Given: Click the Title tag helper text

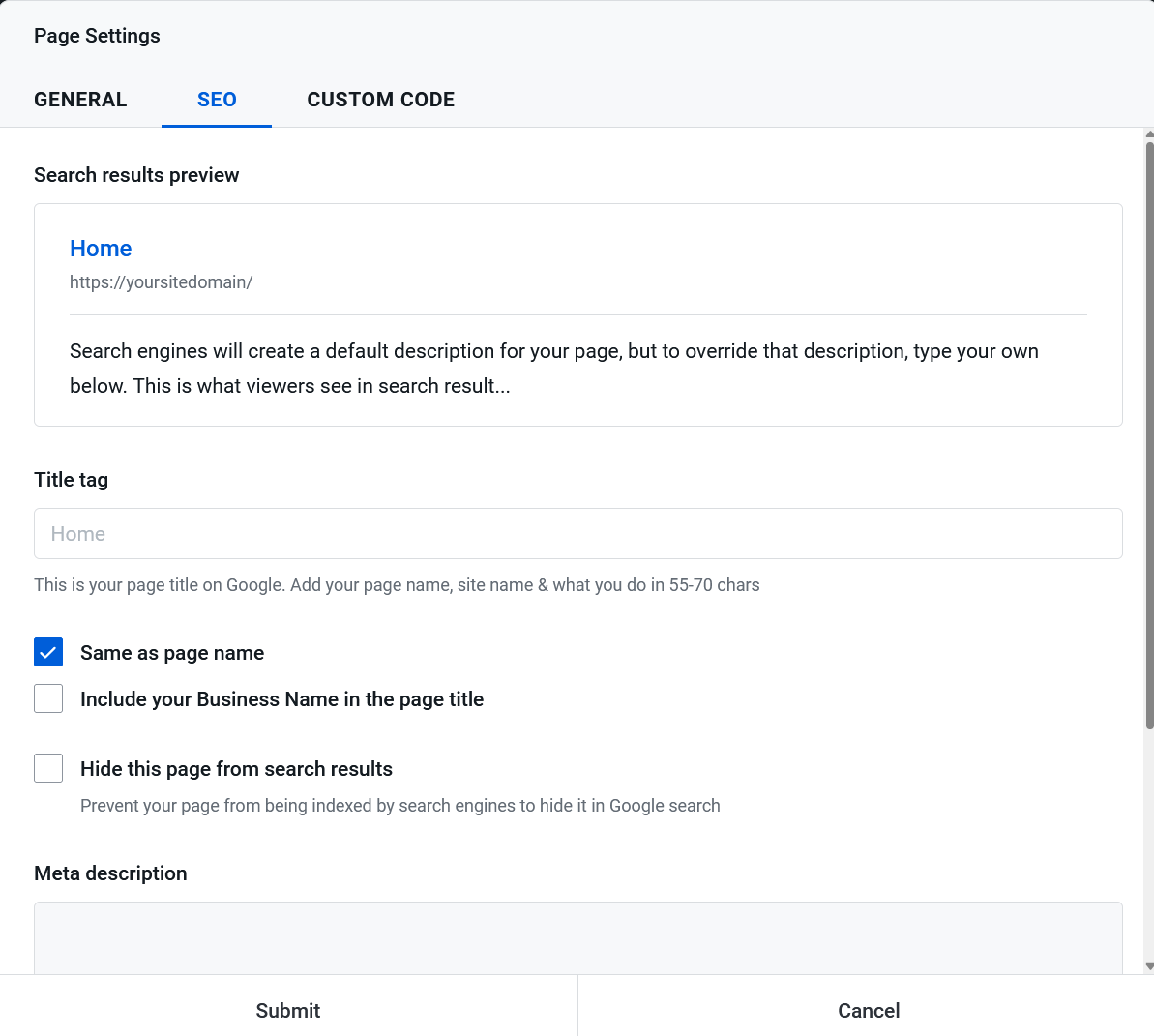Looking at the screenshot, I should point(397,585).
